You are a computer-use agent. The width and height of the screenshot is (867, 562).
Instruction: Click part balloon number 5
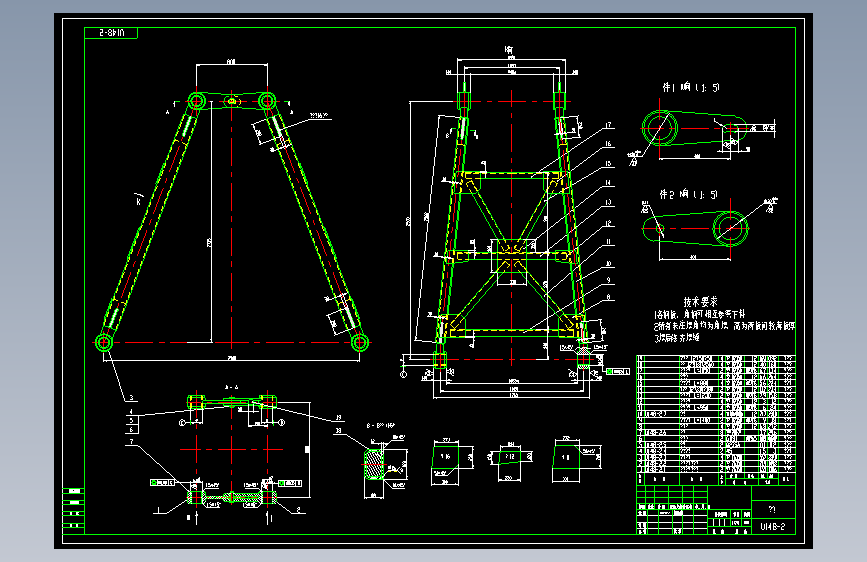pyautogui.click(x=132, y=420)
